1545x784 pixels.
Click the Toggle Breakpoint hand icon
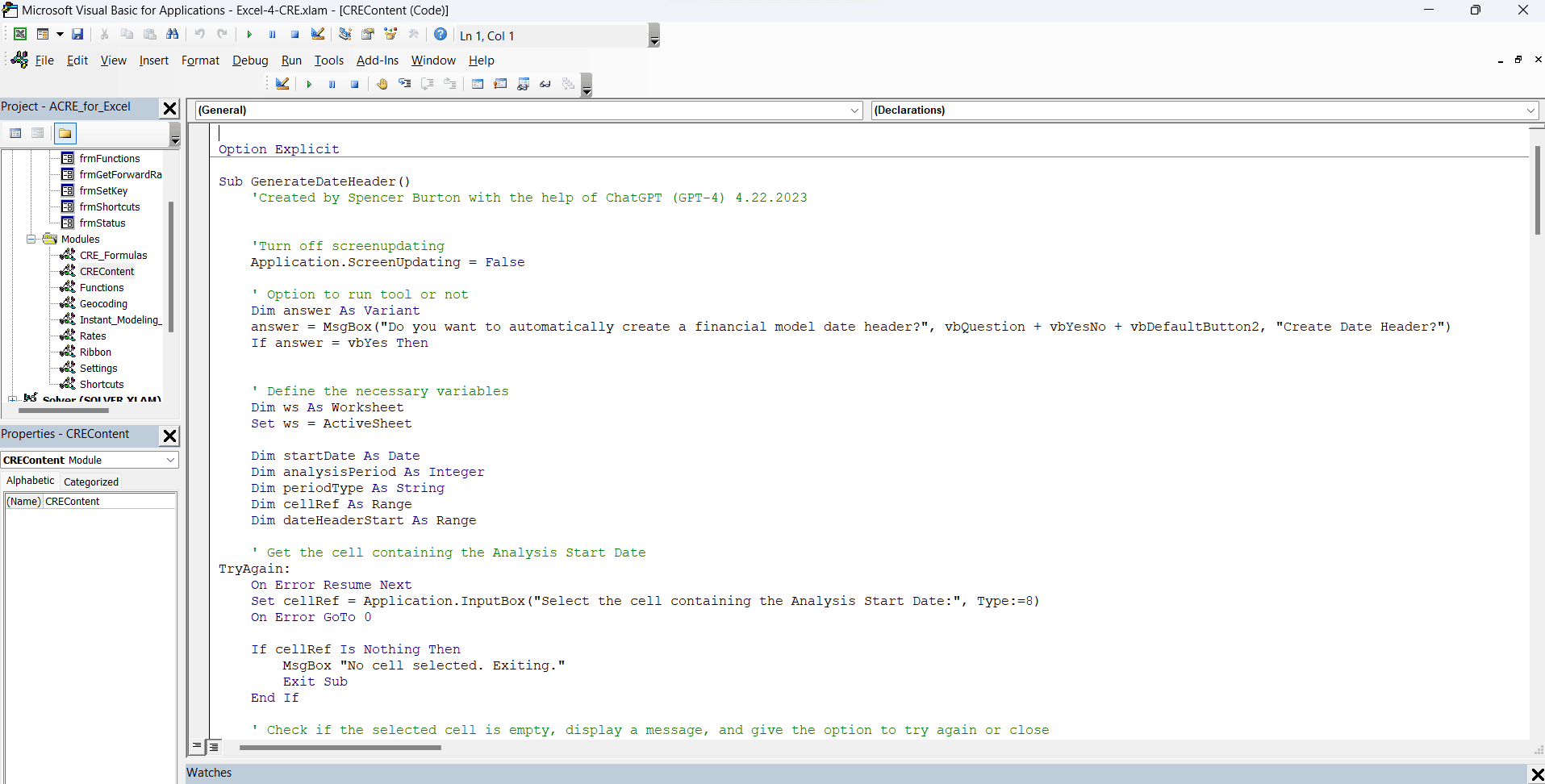pos(382,84)
